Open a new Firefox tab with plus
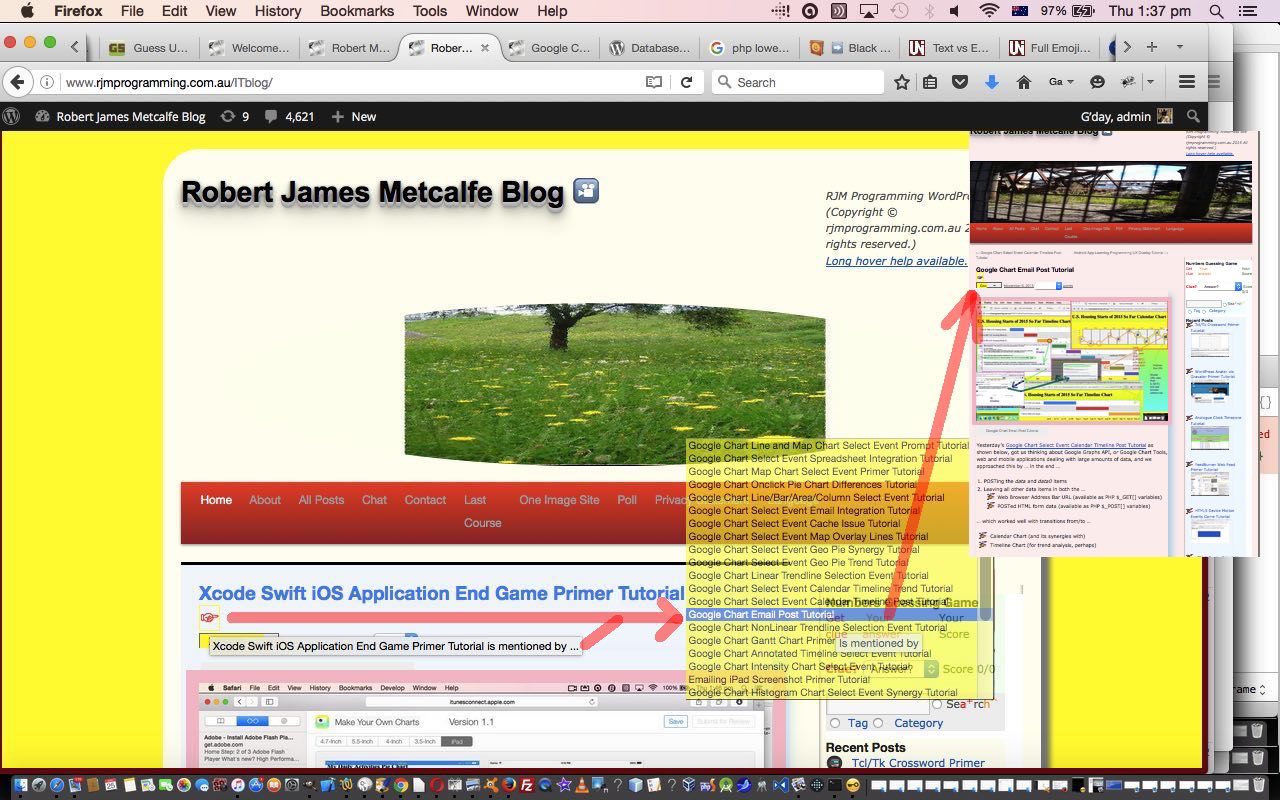This screenshot has width=1280, height=800. pyautogui.click(x=1152, y=47)
